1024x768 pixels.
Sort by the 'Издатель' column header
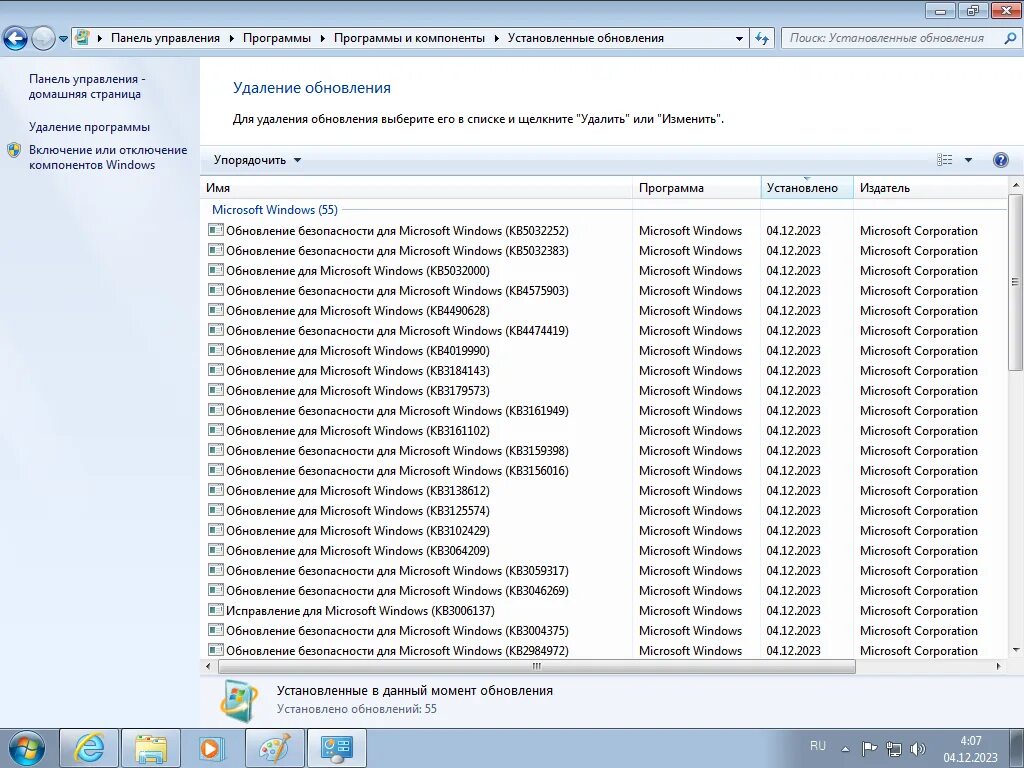point(931,187)
